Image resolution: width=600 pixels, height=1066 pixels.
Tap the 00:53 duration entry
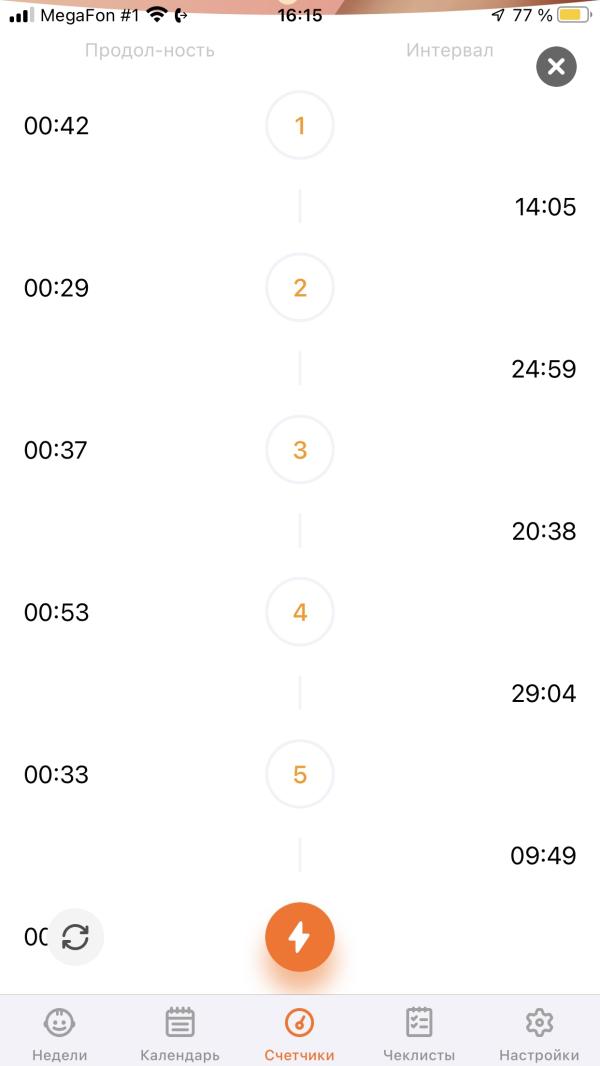click(x=56, y=613)
